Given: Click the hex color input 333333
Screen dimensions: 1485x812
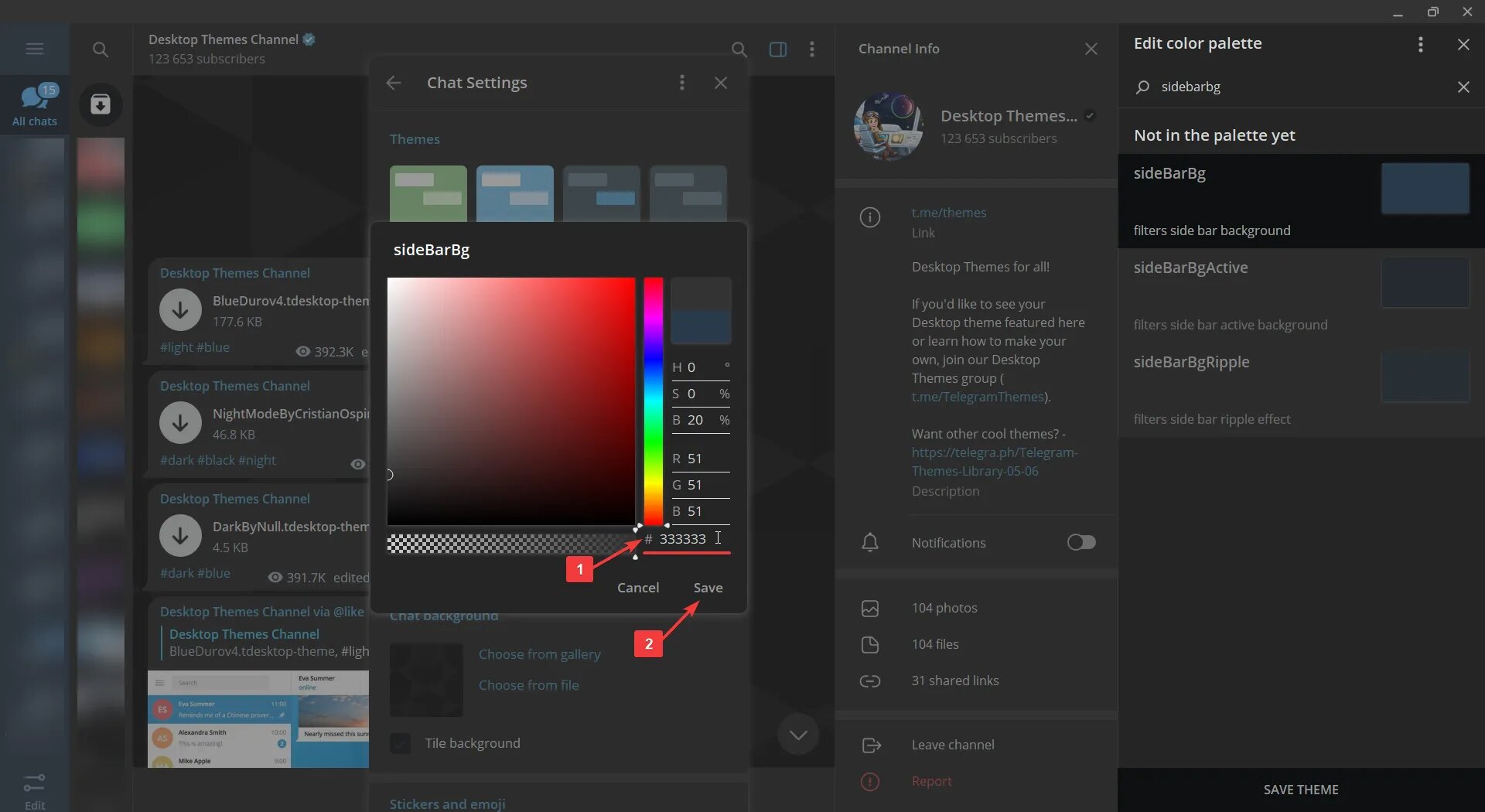Looking at the screenshot, I should coord(686,539).
